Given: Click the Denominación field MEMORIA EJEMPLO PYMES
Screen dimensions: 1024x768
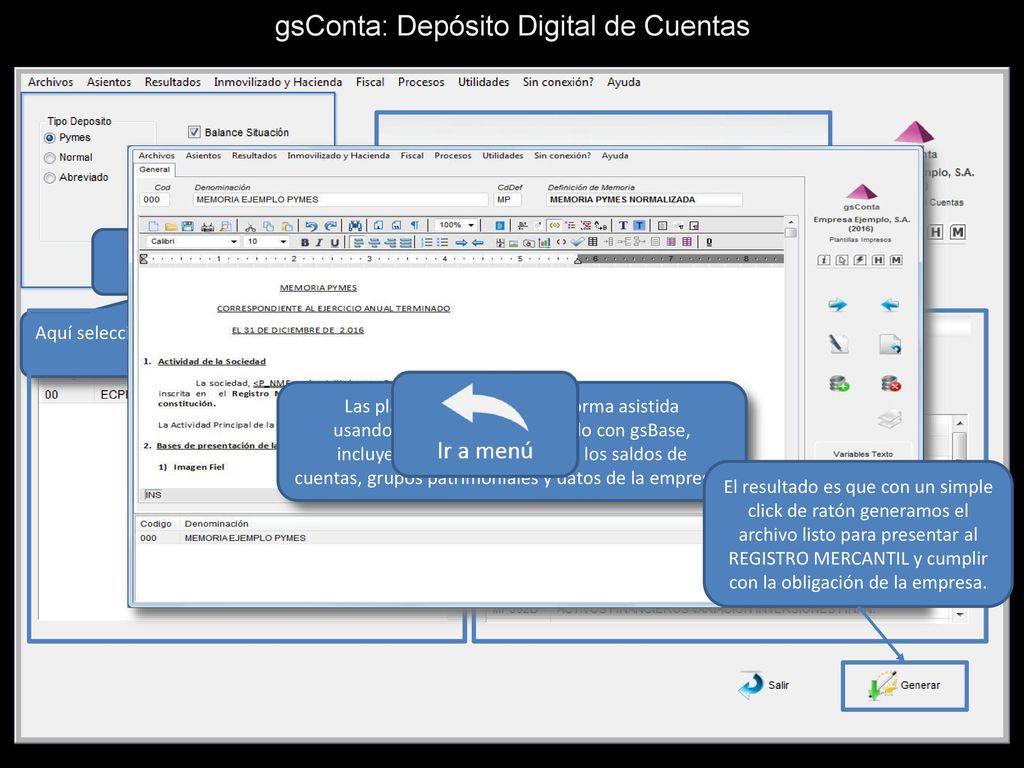Looking at the screenshot, I should (340, 200).
